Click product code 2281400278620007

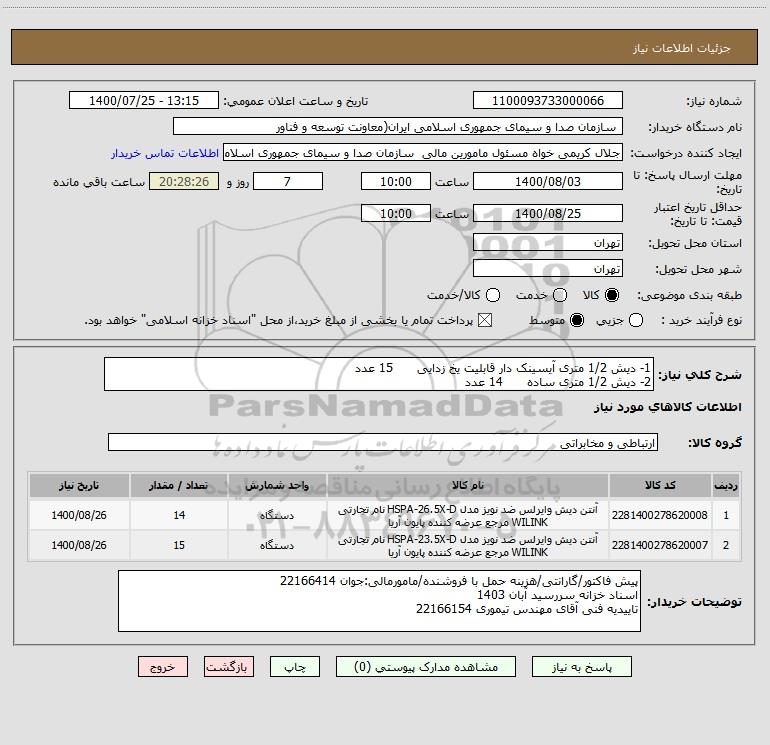(660, 545)
